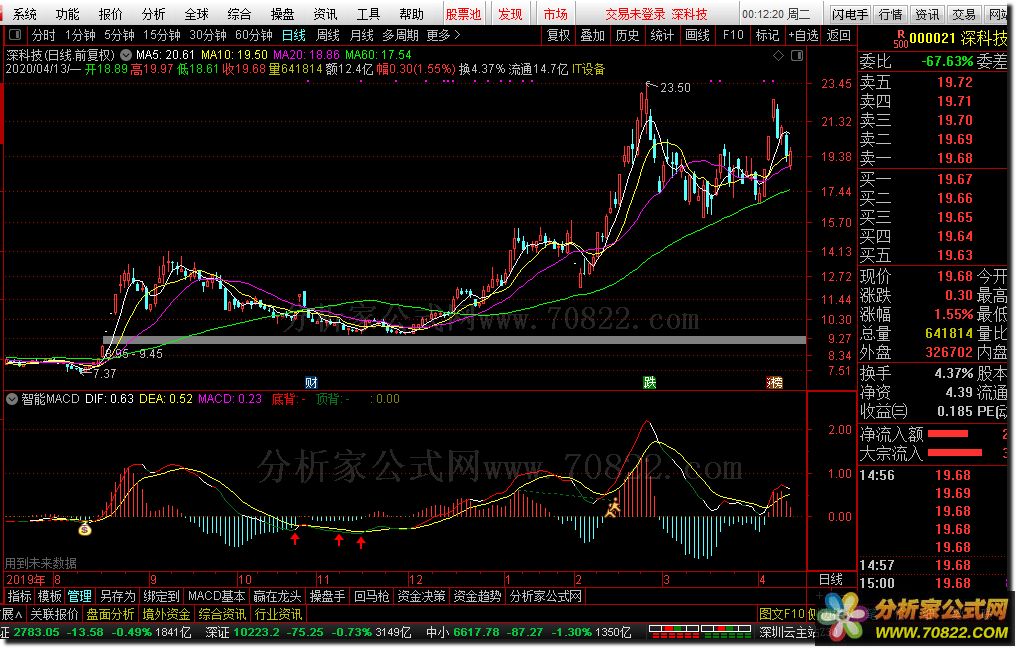Viewport: 1017px width, 648px height.
Task: Click the 返回 button
Action: pyautogui.click(x=839, y=35)
